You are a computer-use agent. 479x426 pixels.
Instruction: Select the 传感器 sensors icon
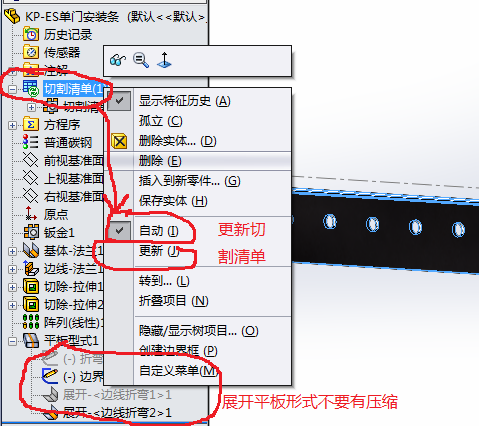tap(31, 52)
